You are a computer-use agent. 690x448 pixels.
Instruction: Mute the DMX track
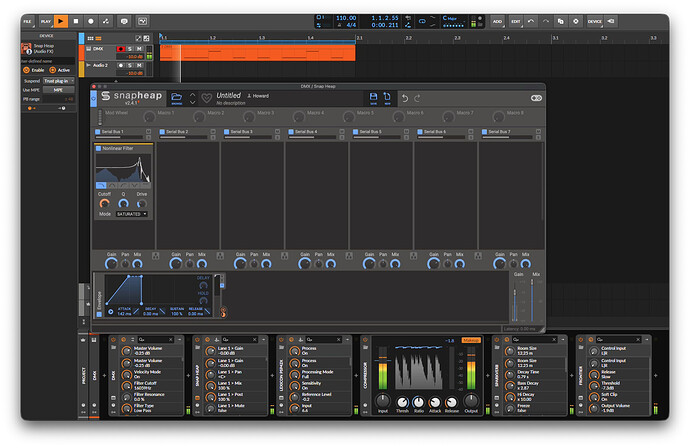(139, 49)
